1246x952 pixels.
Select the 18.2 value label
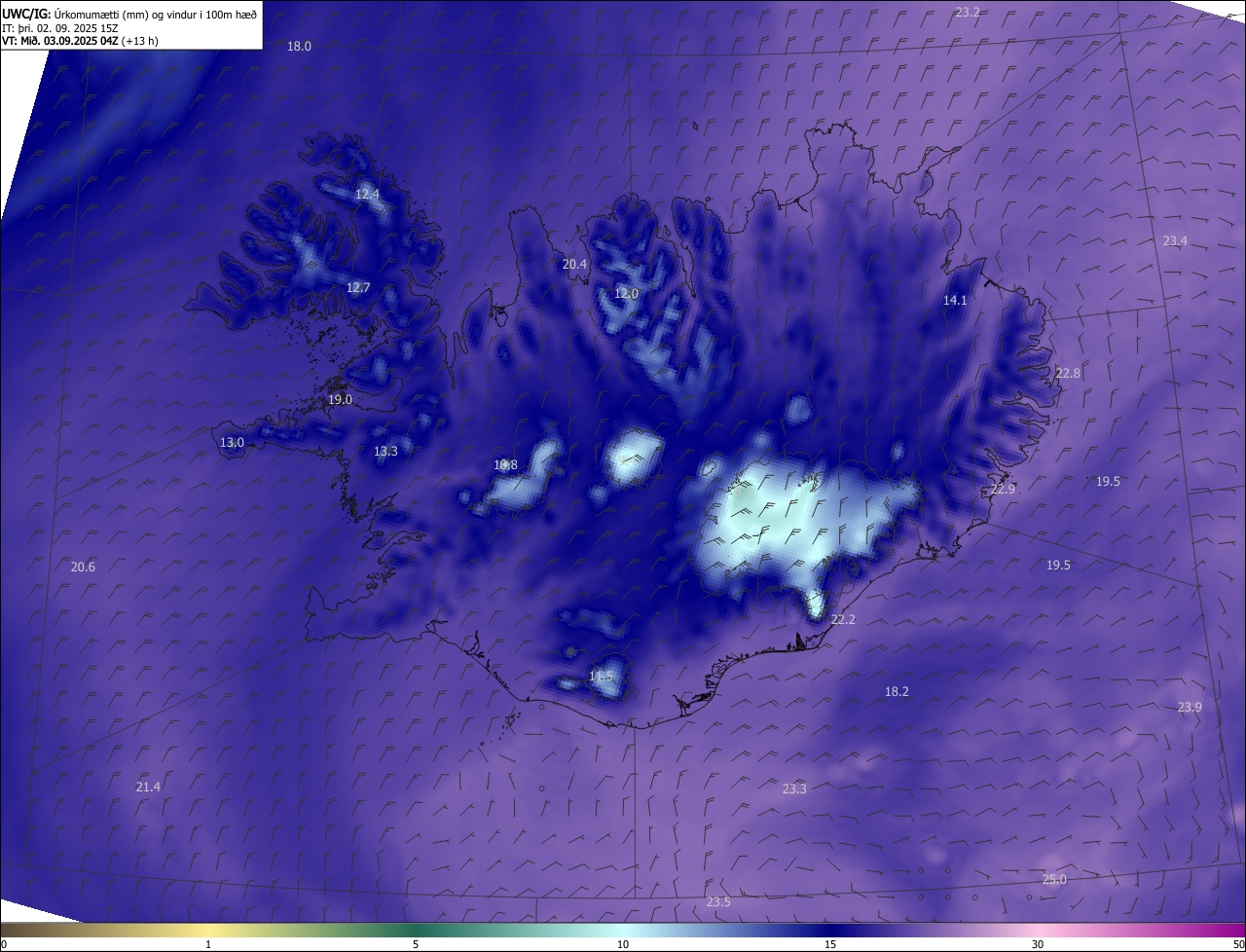[897, 691]
